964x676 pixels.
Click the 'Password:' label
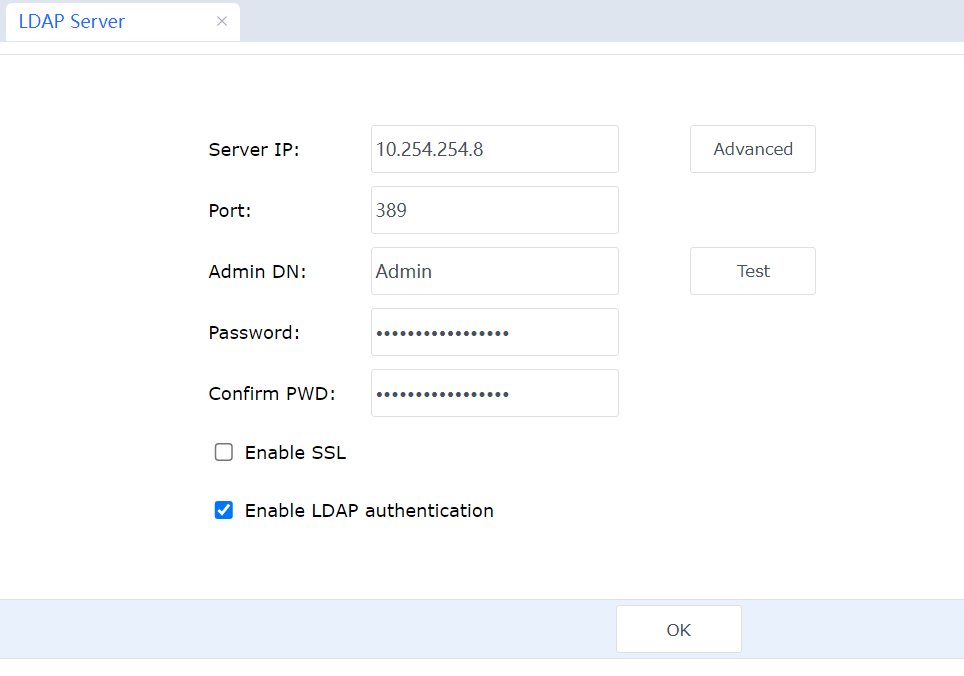(254, 333)
